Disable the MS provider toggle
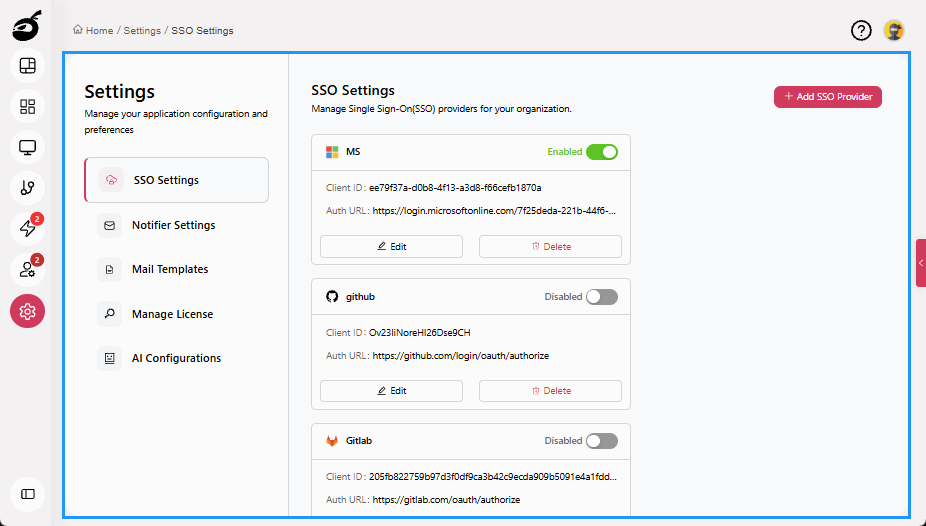 (602, 152)
